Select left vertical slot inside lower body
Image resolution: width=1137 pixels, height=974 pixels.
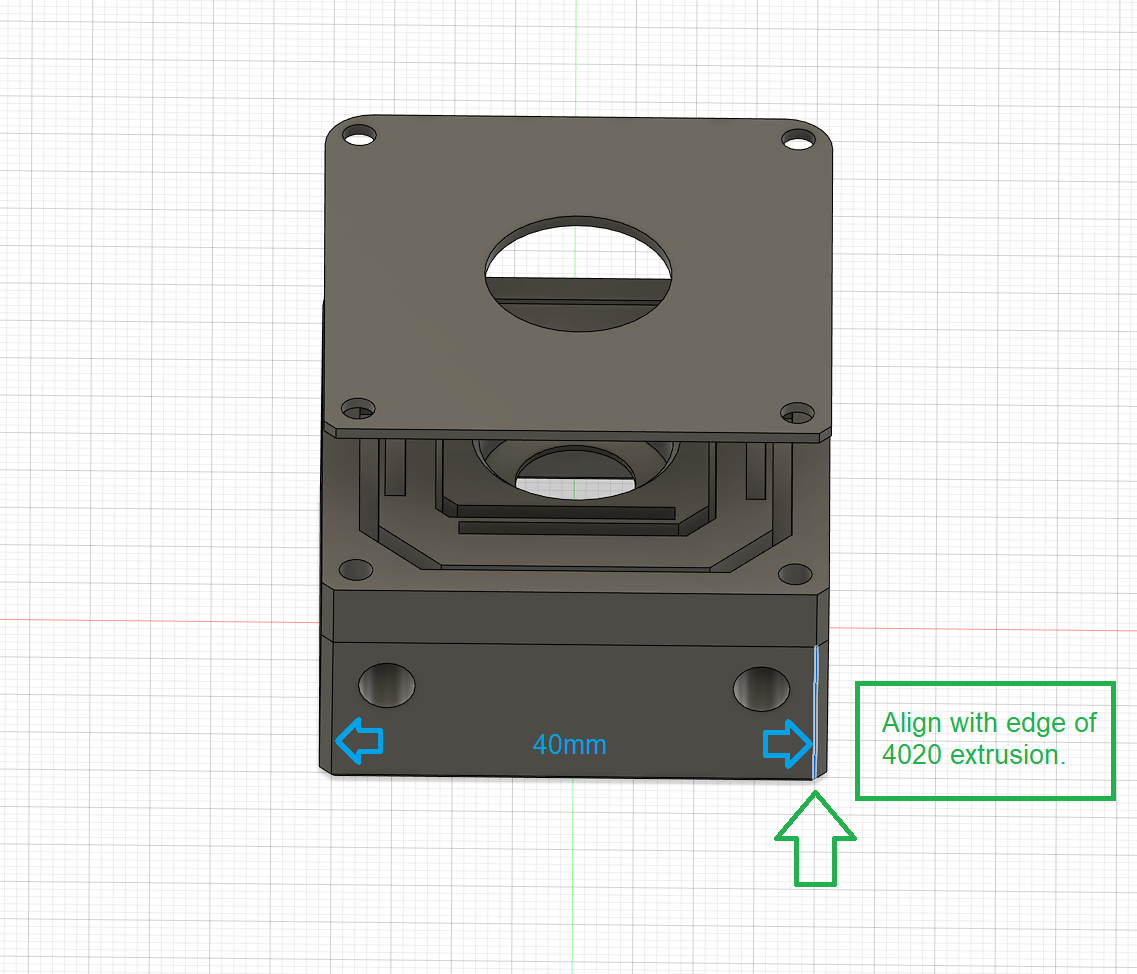click(394, 468)
